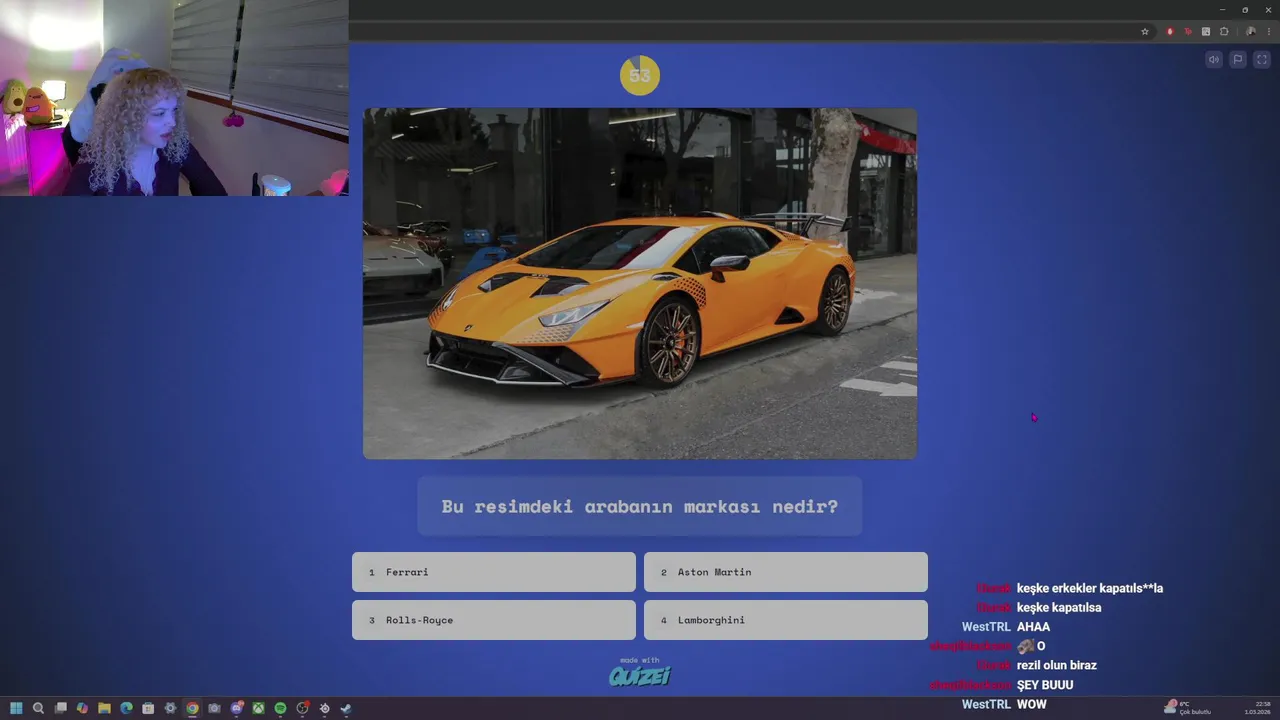Open the Camera app on taskbar
The width and height of the screenshot is (1280, 720).
click(214, 708)
